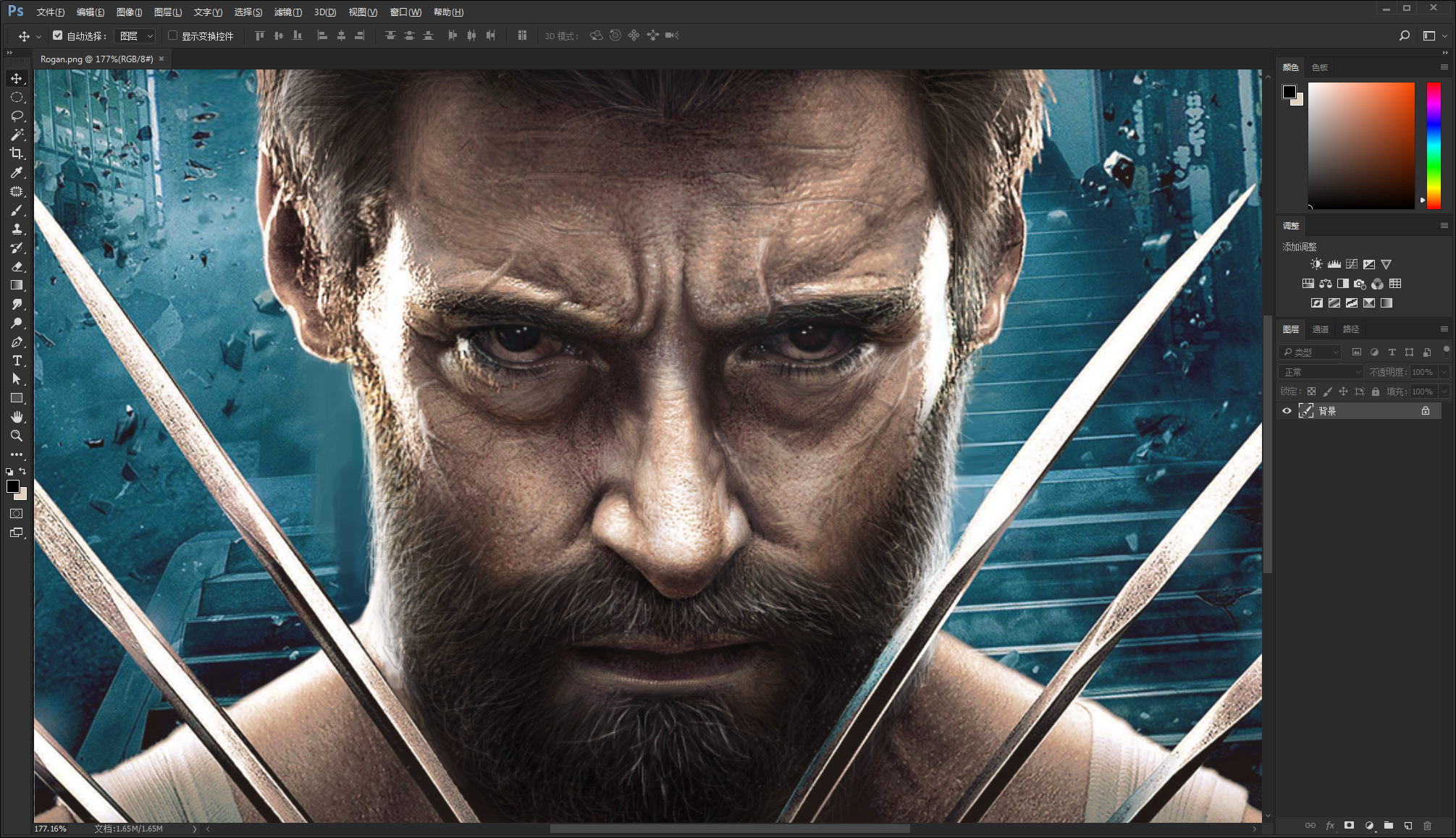
Task: Select the Brush tool in the toolbox
Action: (x=17, y=210)
